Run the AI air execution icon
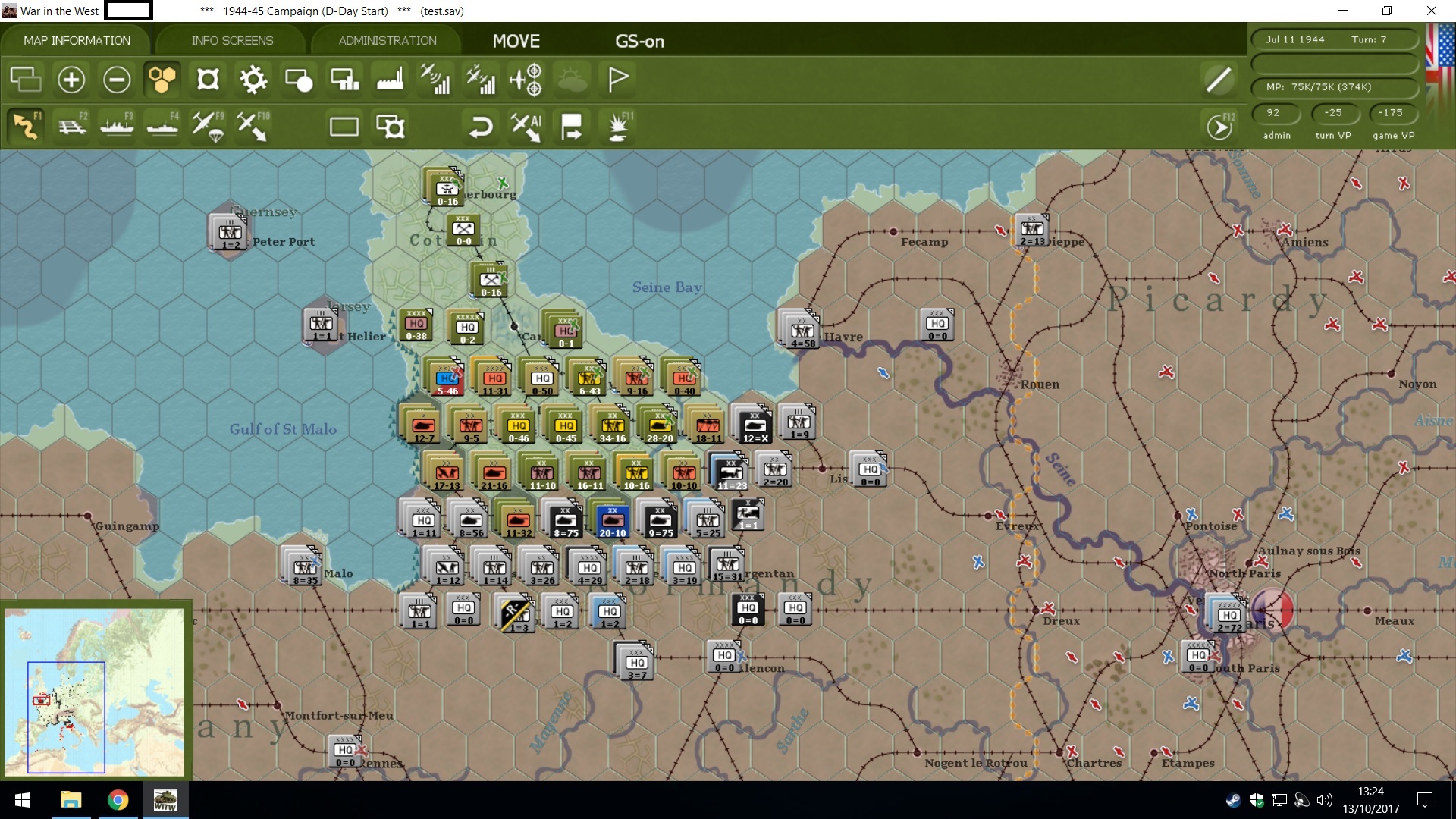Image resolution: width=1456 pixels, height=819 pixels. coord(526,126)
